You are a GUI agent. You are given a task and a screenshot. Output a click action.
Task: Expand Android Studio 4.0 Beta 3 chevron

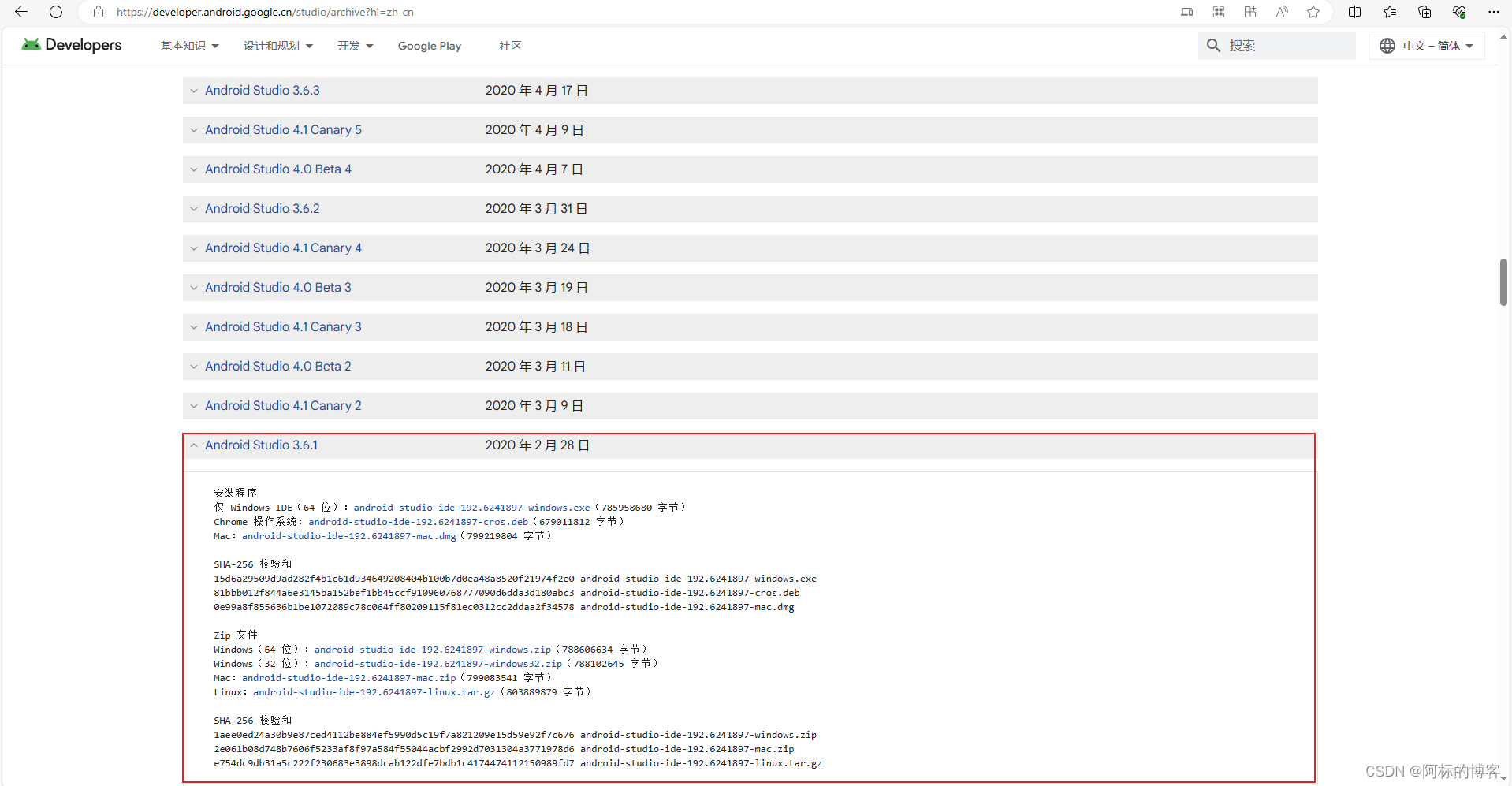(x=194, y=288)
